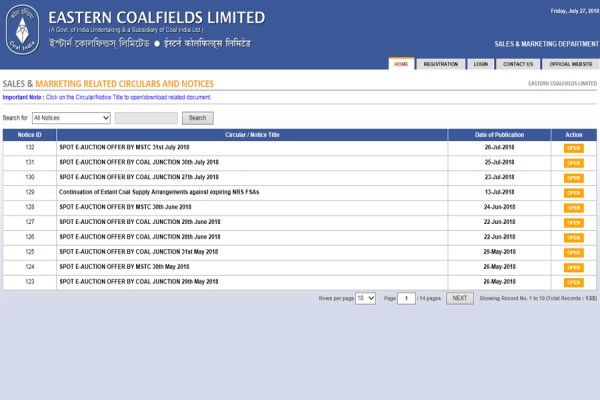Open notice 131 with OPEN button

[x=574, y=163]
